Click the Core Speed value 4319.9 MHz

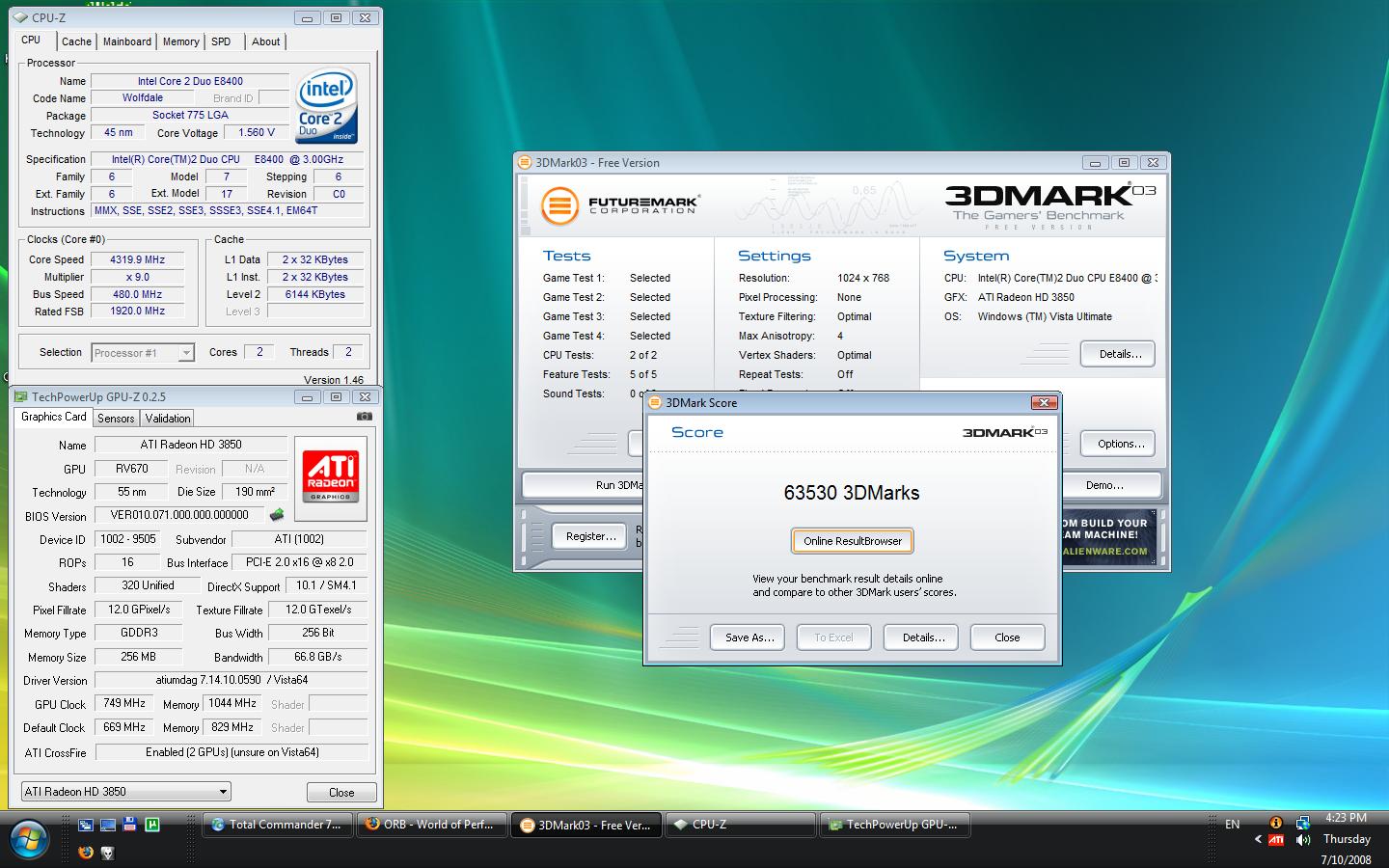137,259
